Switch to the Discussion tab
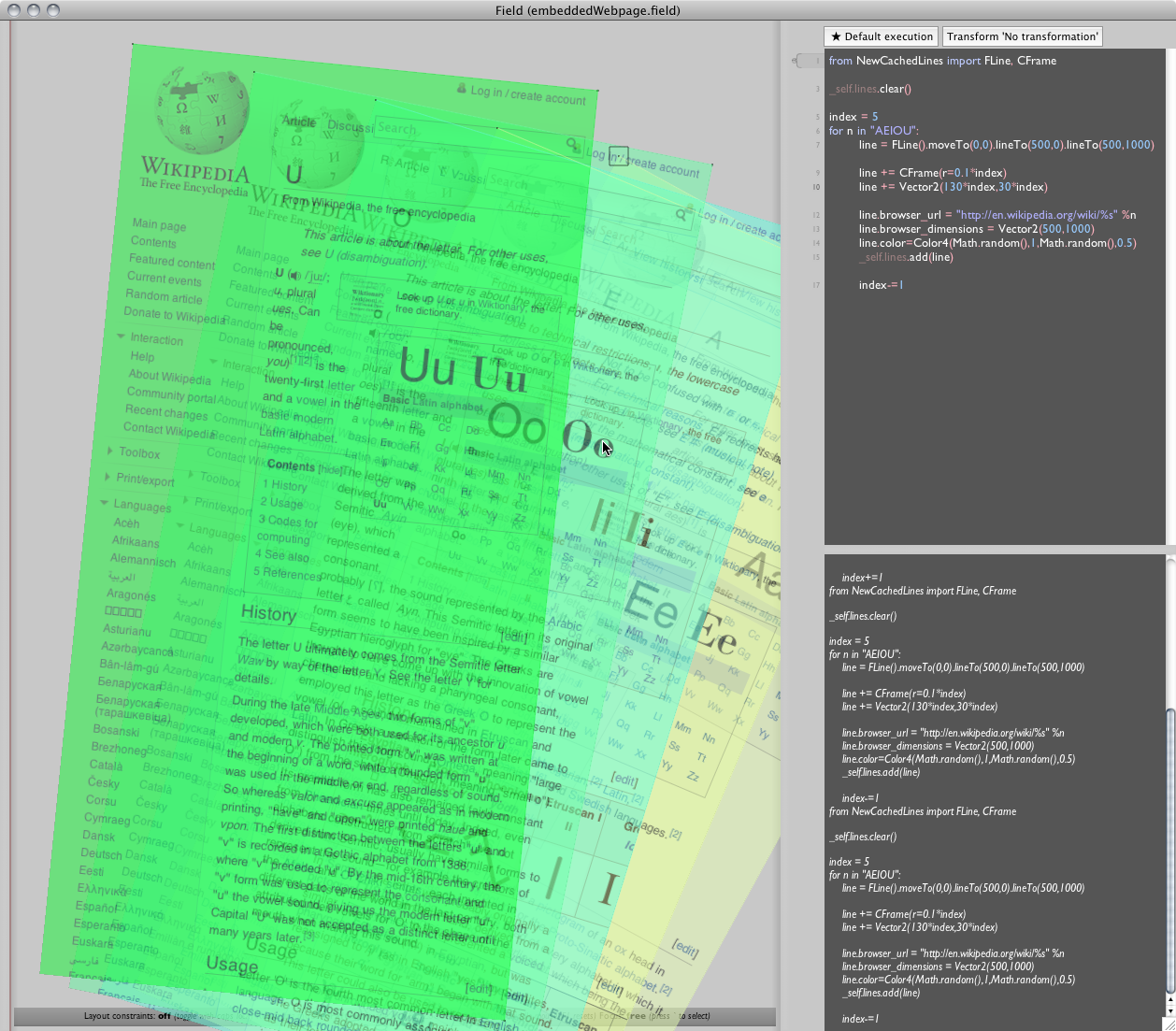 [x=351, y=126]
